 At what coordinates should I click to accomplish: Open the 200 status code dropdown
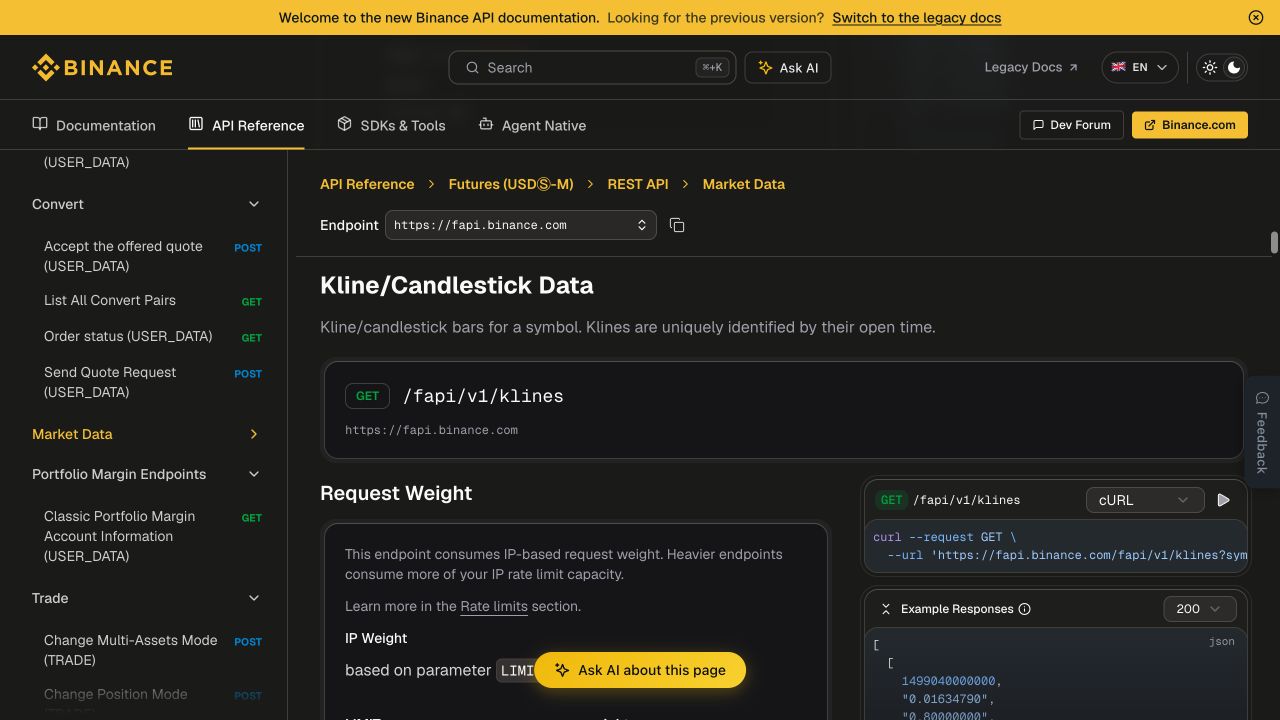1200,609
